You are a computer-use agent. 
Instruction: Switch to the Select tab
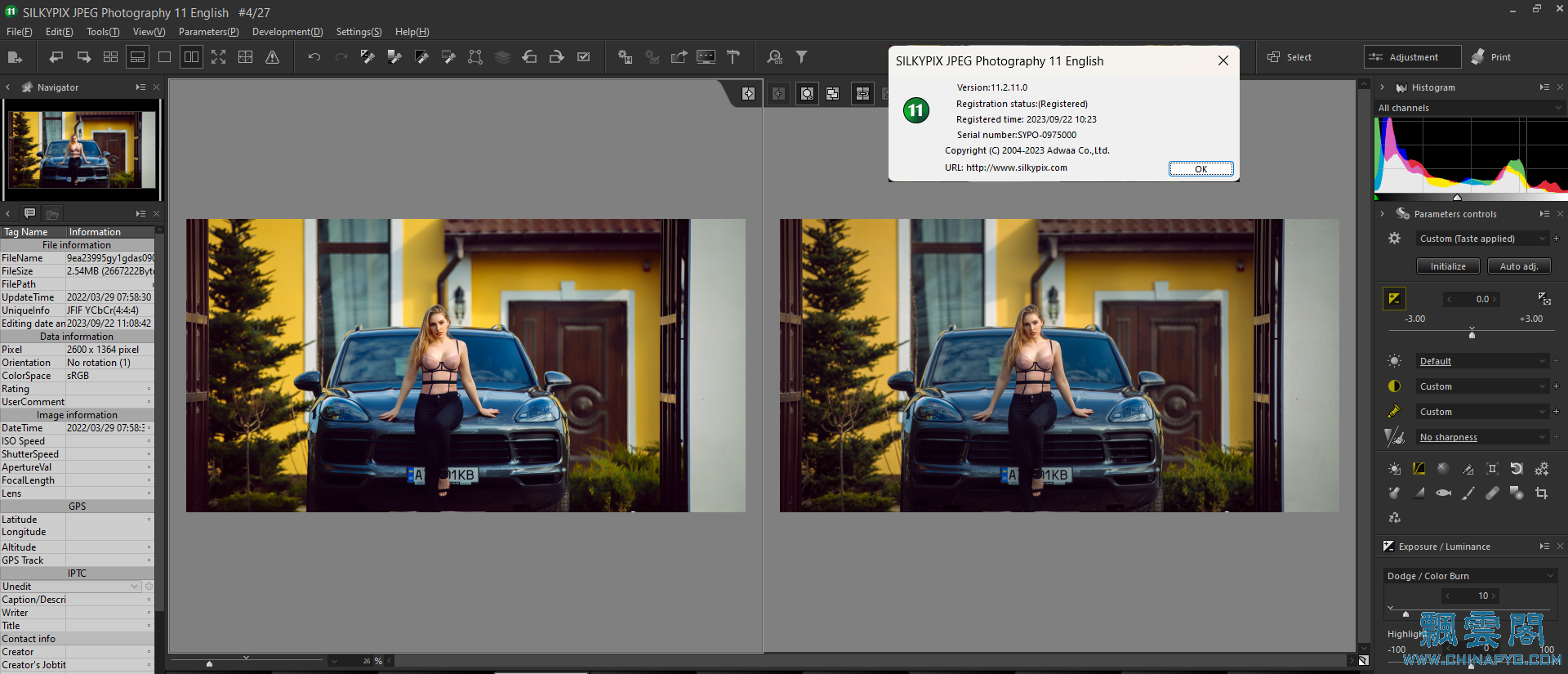click(x=1290, y=57)
